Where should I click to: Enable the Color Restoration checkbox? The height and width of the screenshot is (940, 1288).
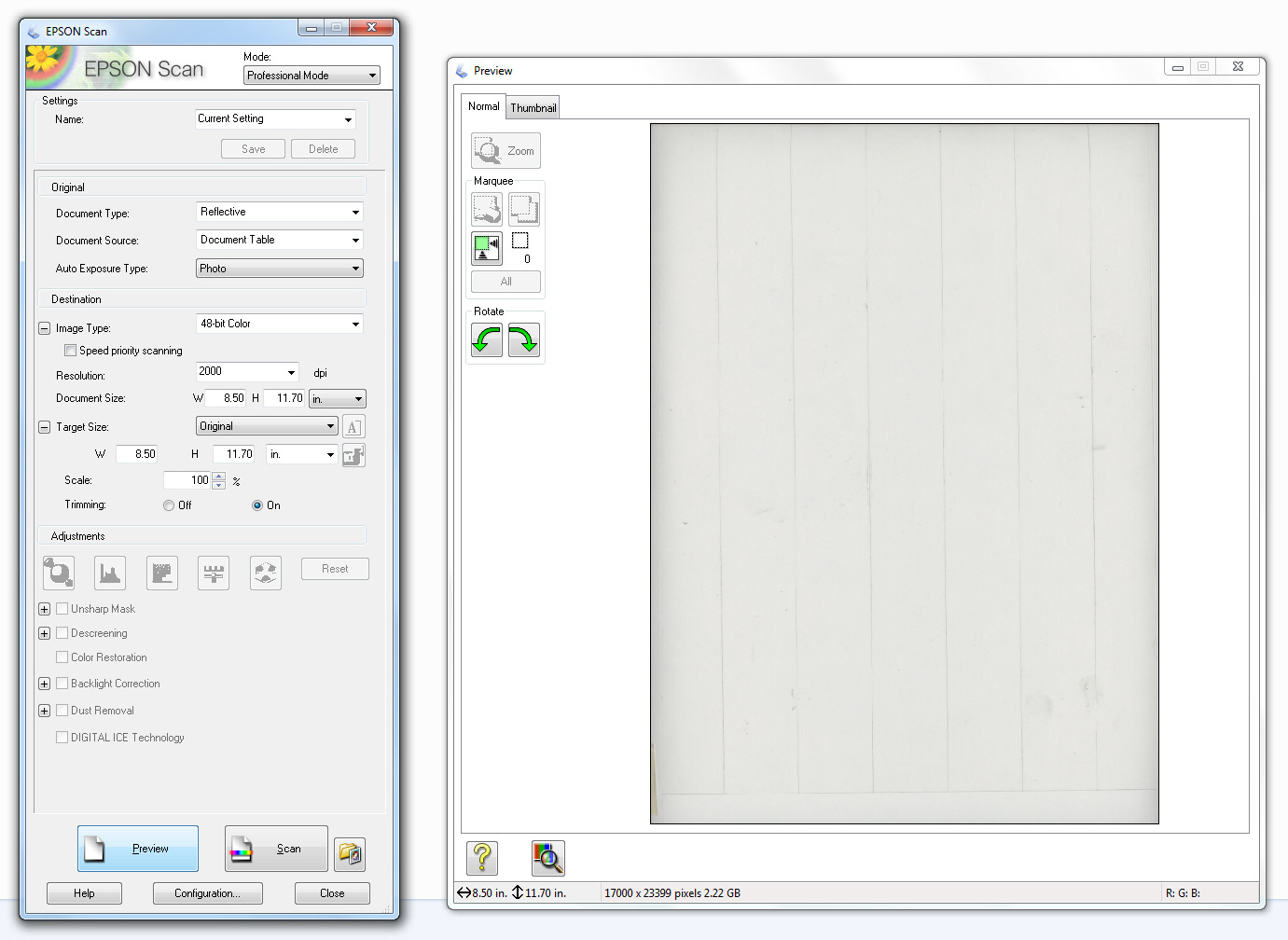click(62, 657)
